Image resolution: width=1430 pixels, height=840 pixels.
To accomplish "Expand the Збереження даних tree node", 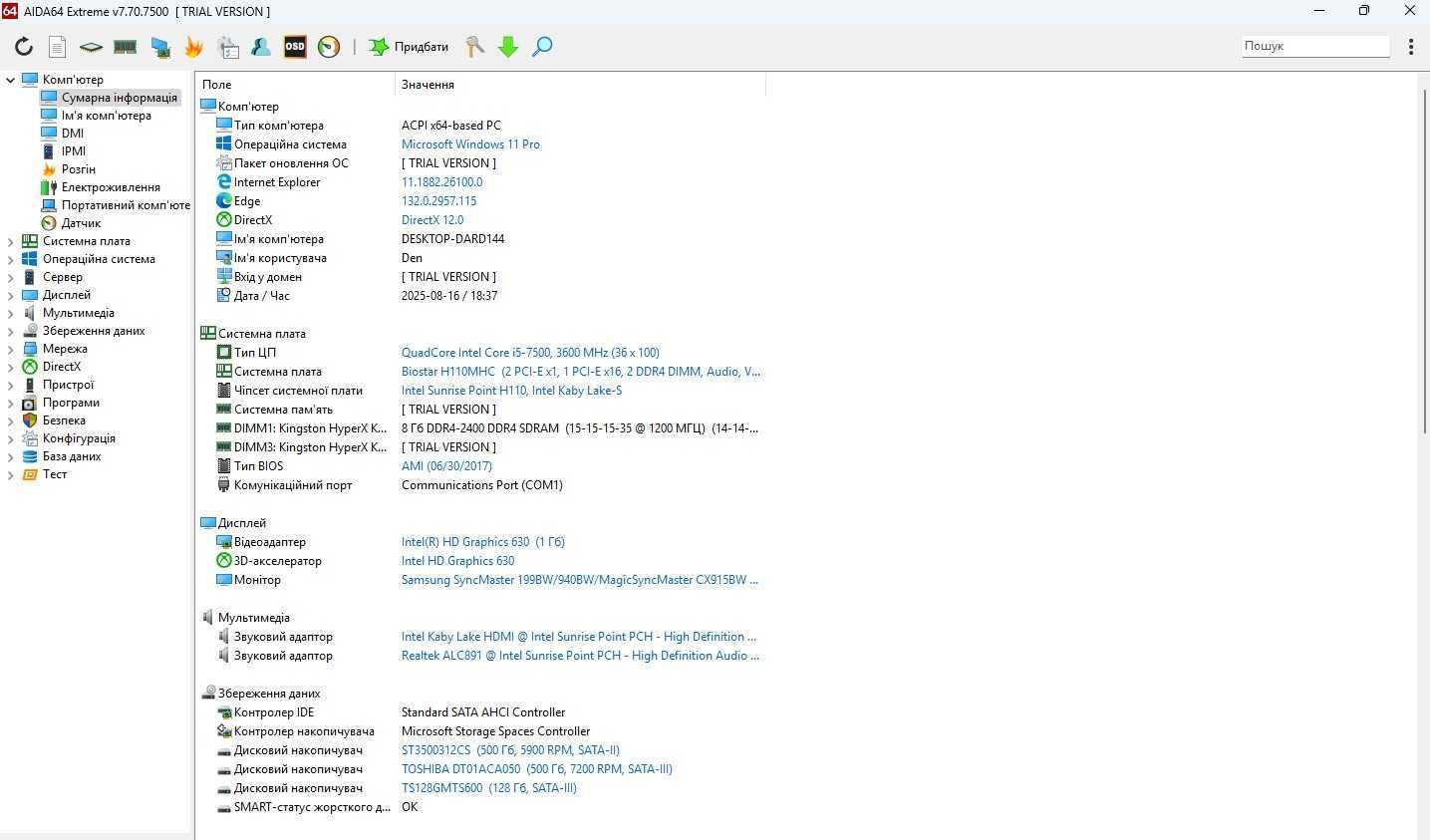I will click(10, 331).
